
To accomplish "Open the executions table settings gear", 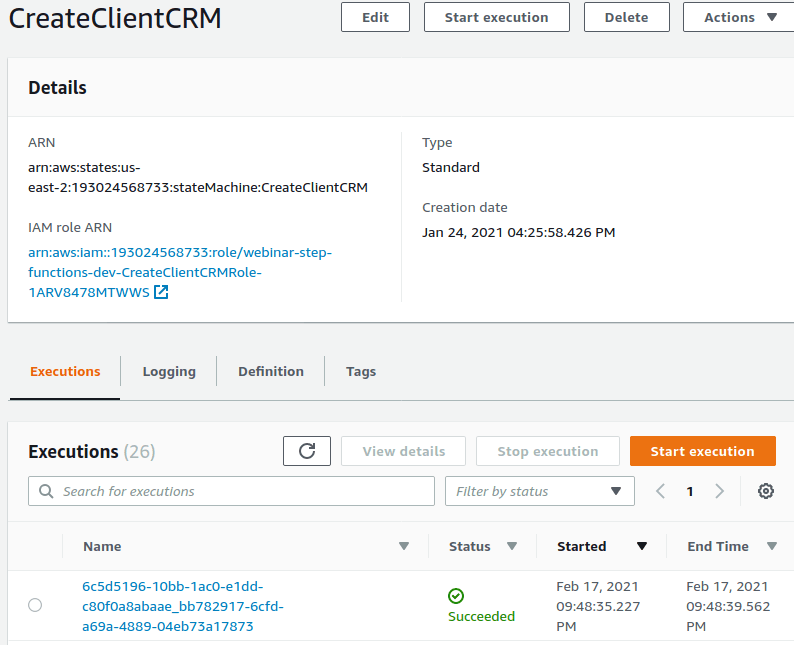I will pyautogui.click(x=766, y=491).
